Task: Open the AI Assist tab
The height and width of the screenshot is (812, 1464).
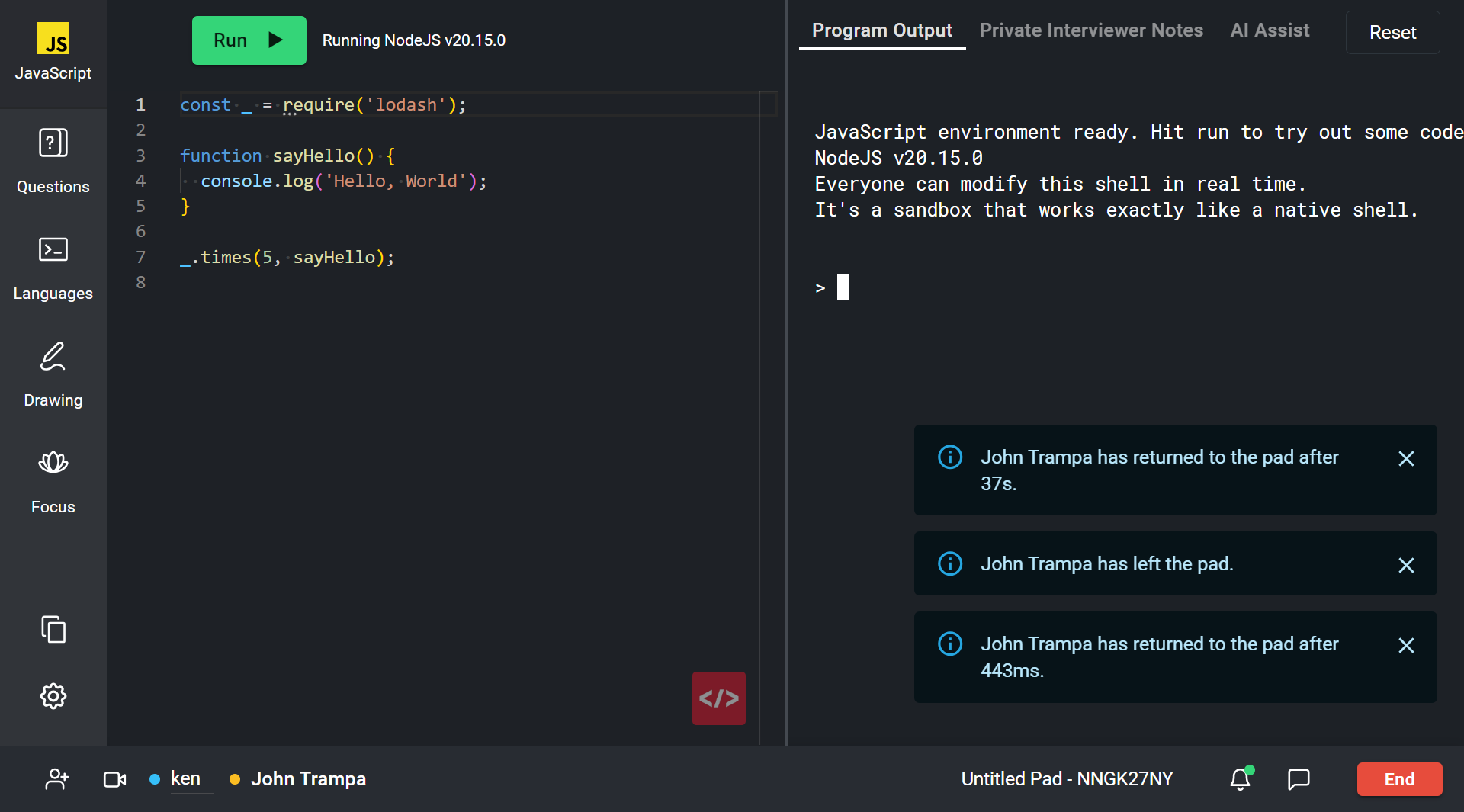Action: point(1270,30)
